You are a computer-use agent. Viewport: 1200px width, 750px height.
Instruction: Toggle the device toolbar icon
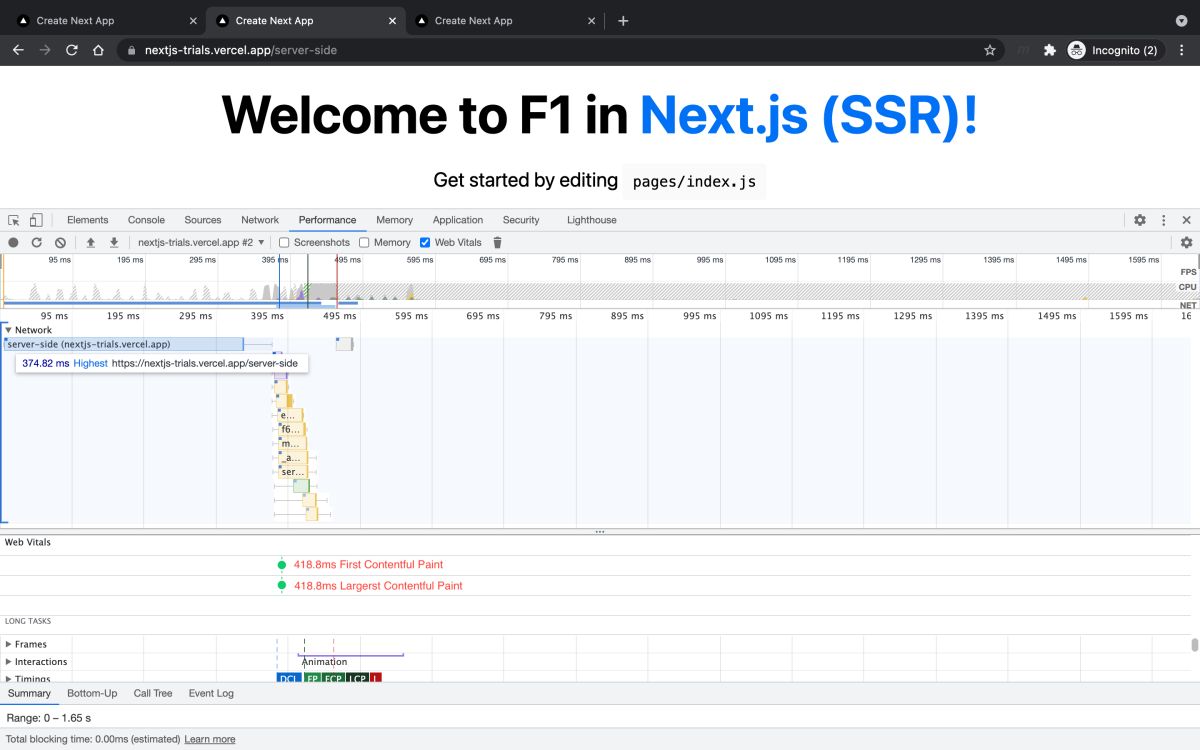(x=36, y=220)
